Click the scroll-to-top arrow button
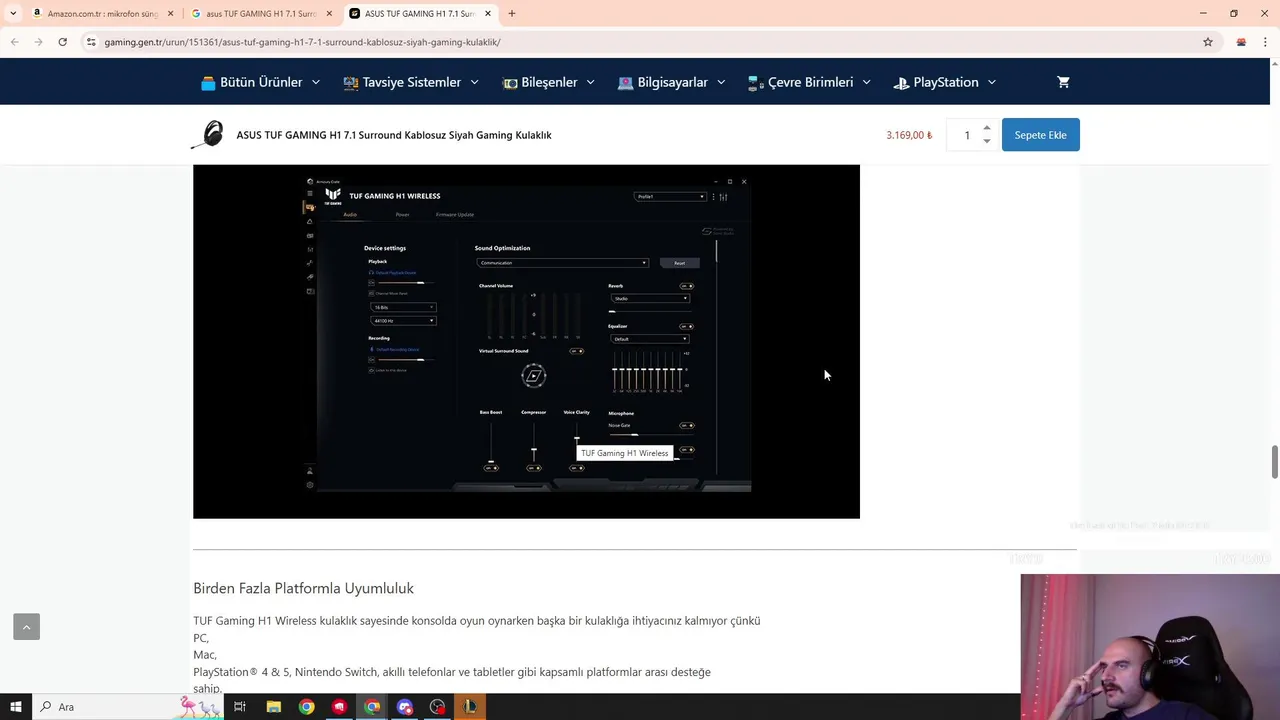Image resolution: width=1280 pixels, height=720 pixels. [26, 627]
